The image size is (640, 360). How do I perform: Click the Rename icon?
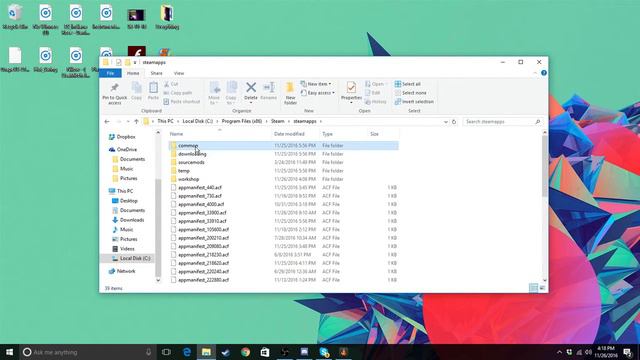269,87
